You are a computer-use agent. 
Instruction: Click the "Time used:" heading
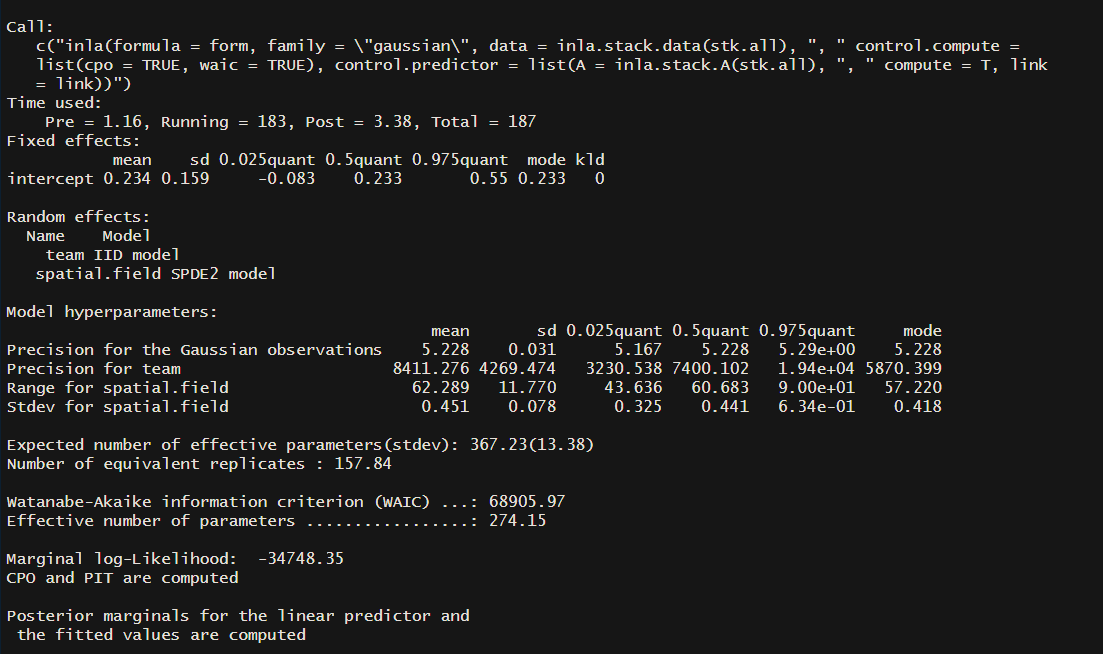pyautogui.click(x=54, y=103)
